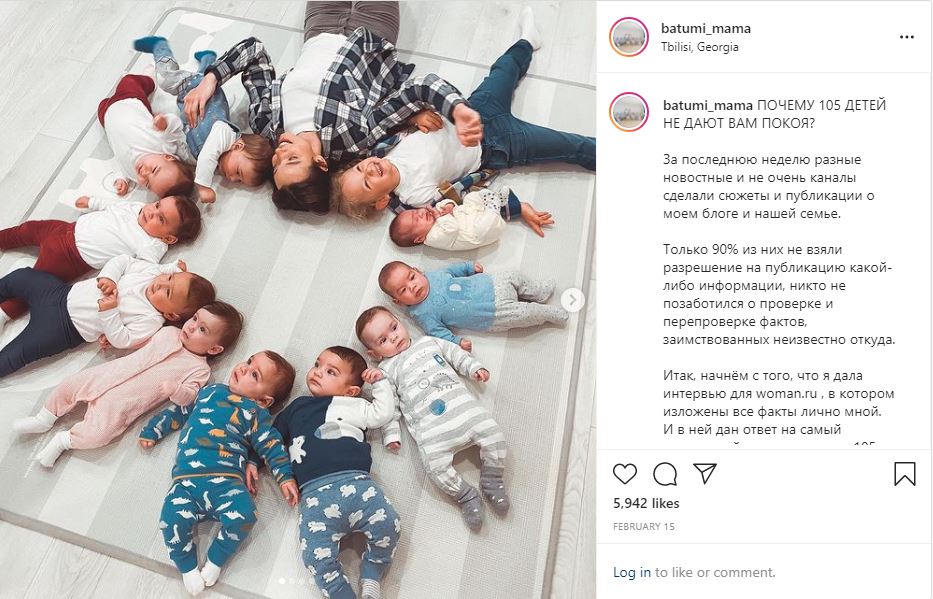Click the baby photo image

(298, 299)
